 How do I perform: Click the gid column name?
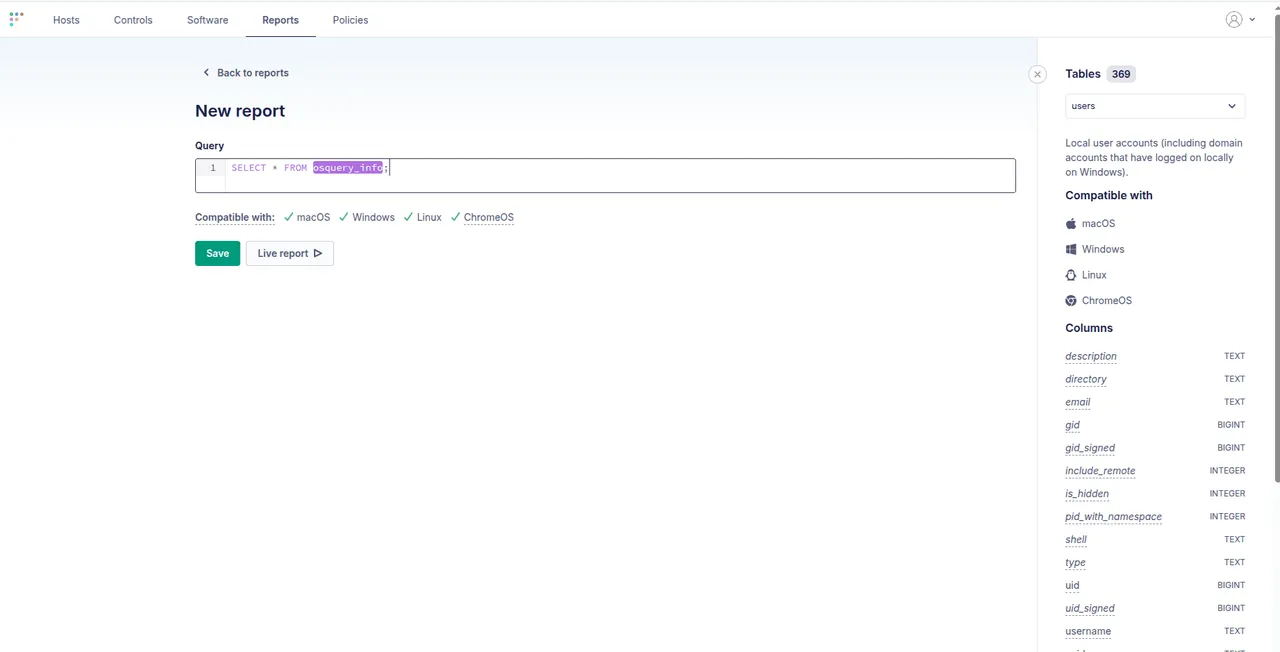[x=1073, y=425]
